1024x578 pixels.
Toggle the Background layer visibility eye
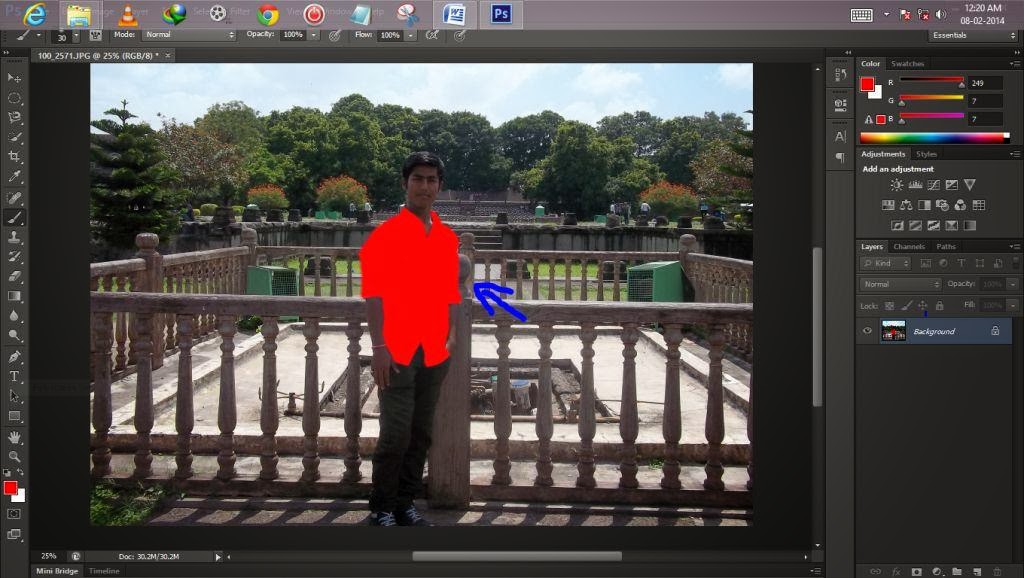tap(867, 330)
